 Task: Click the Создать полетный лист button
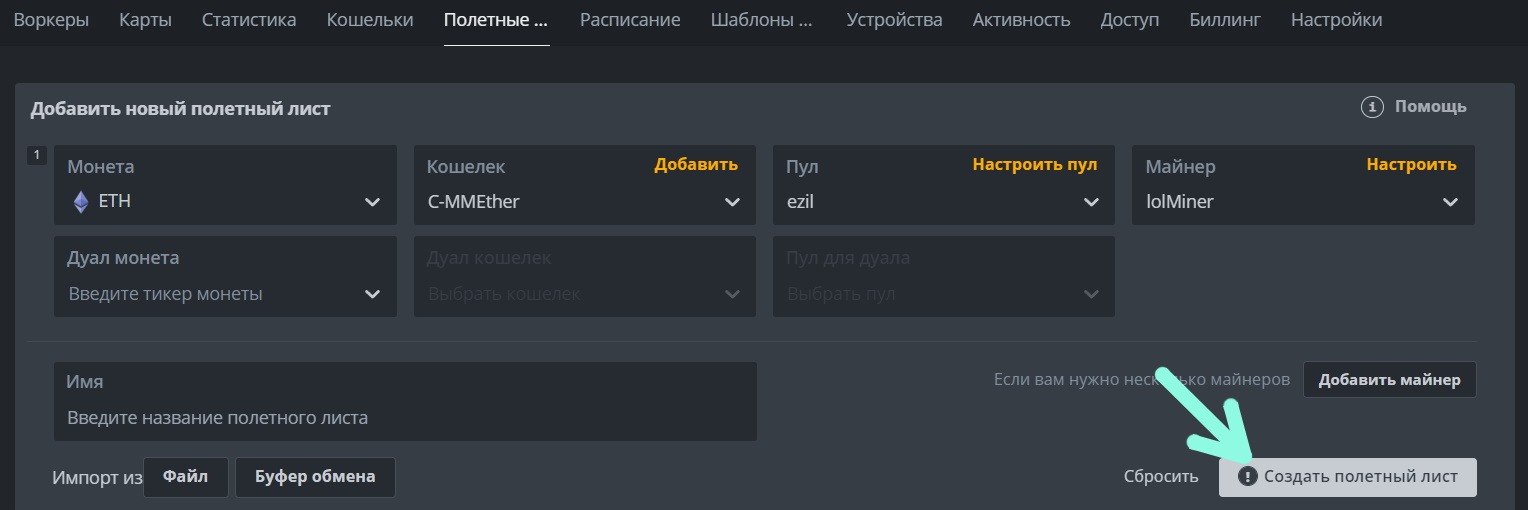pyautogui.click(x=1348, y=477)
